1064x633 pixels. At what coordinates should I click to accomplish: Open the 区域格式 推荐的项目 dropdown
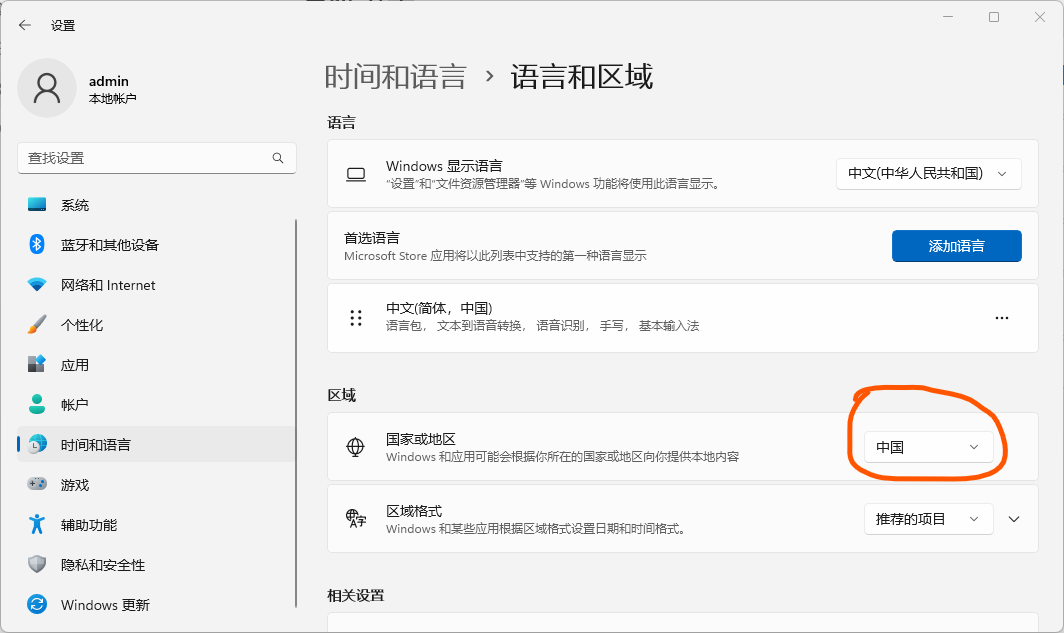point(928,519)
